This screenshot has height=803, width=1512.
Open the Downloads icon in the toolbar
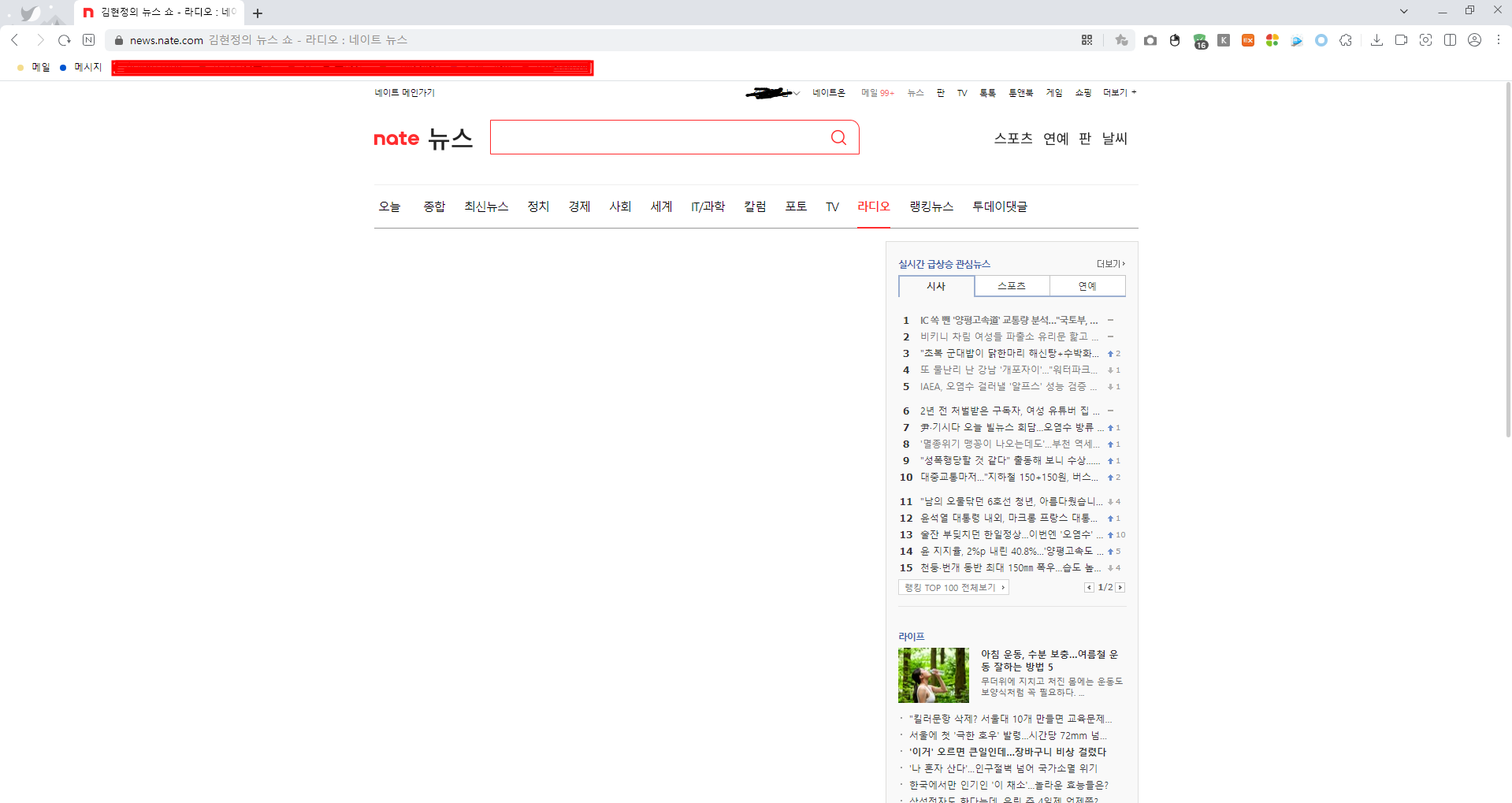[1377, 40]
